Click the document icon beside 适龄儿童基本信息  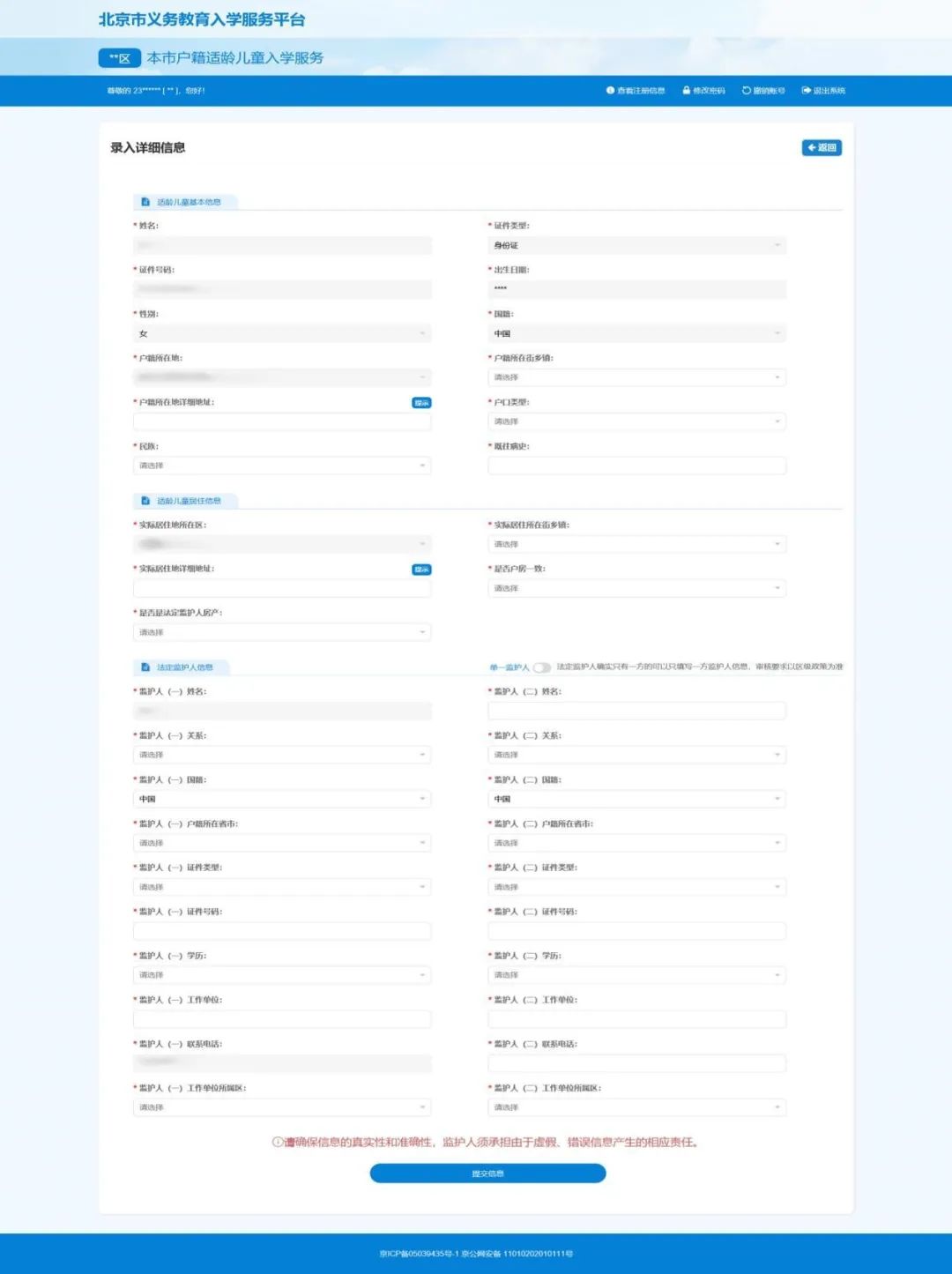(x=146, y=202)
